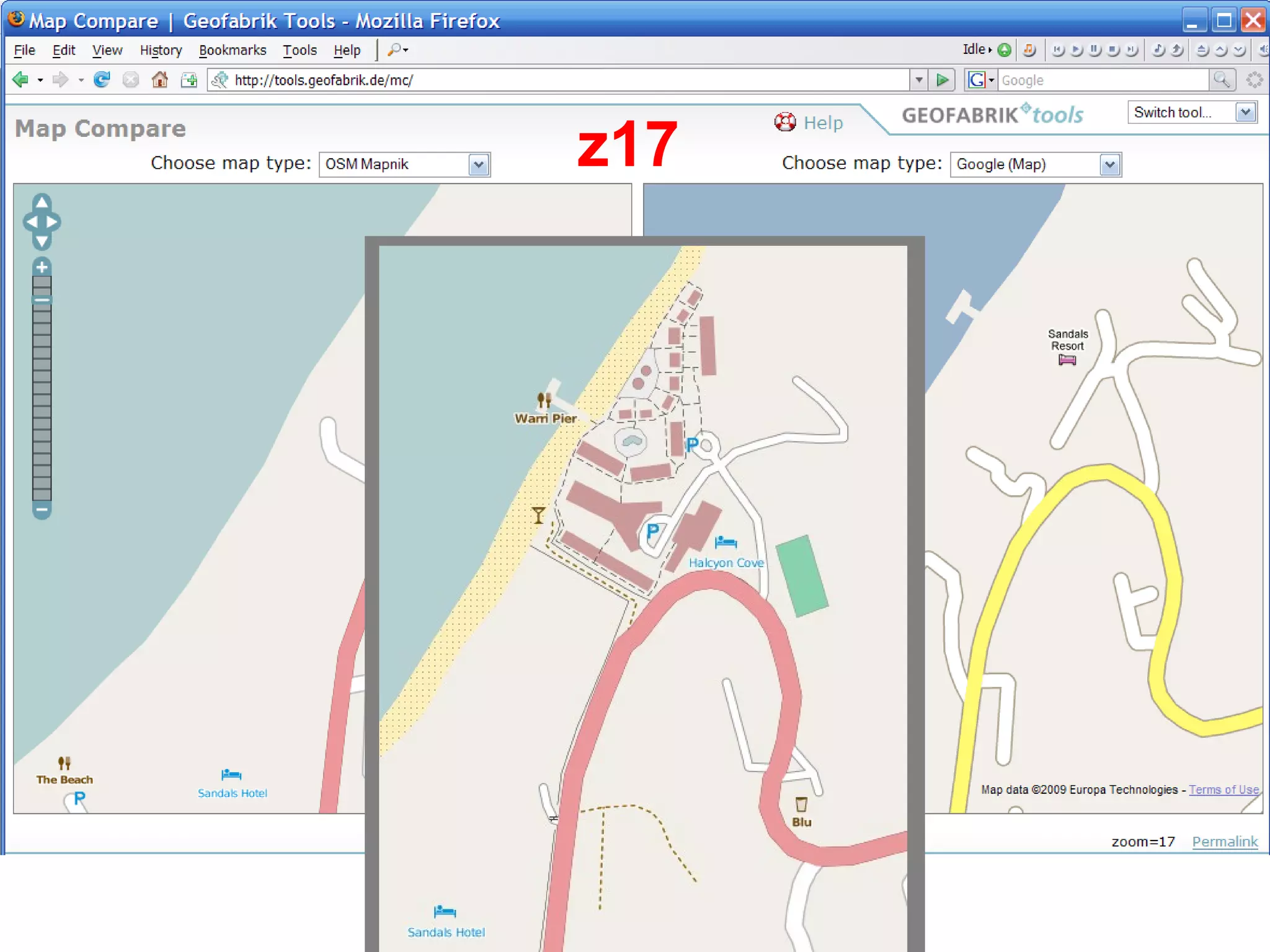This screenshot has height=952, width=1270.
Task: Go to Home page icon
Action: [x=160, y=80]
